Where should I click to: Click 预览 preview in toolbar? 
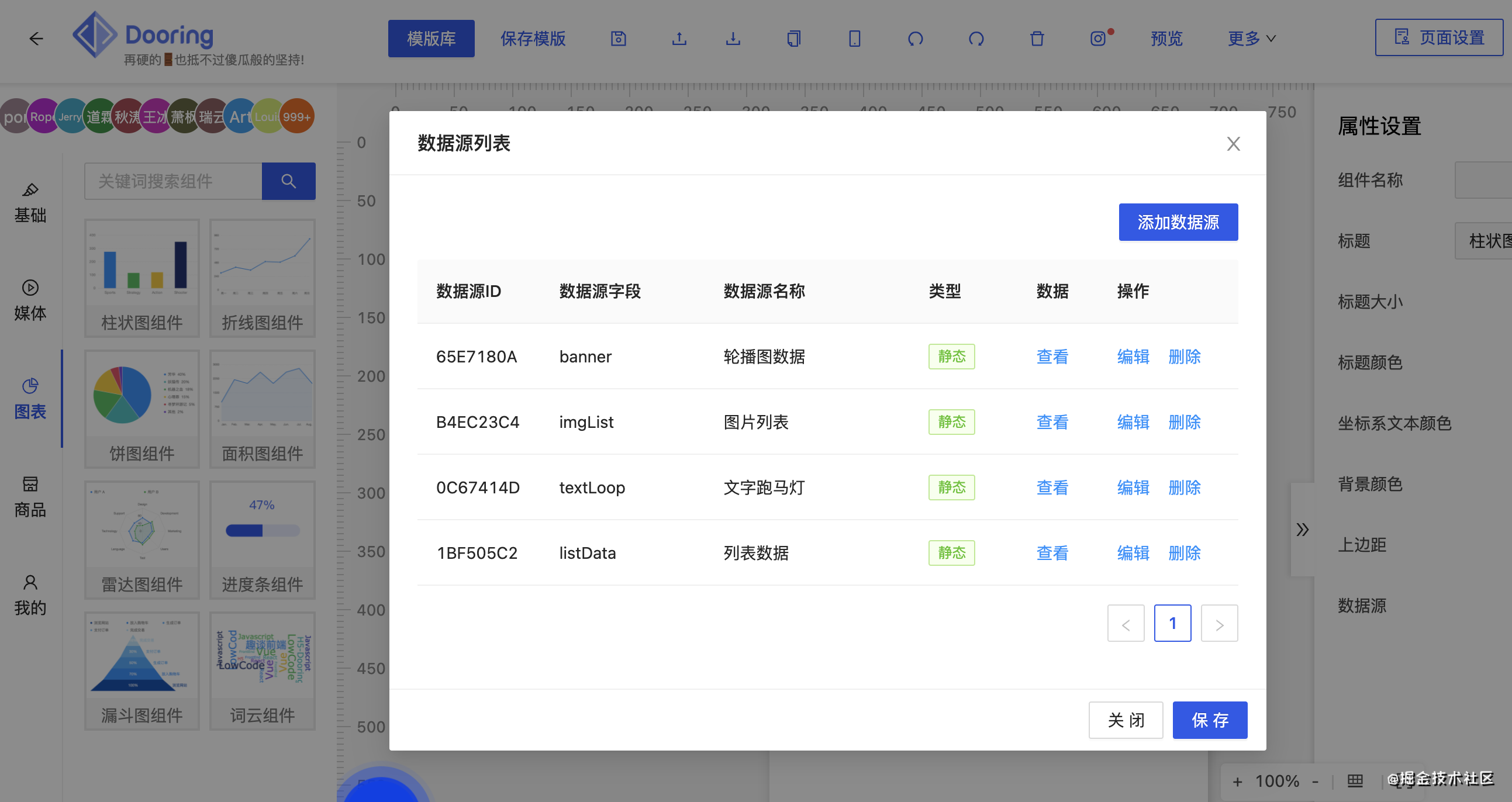[x=1167, y=39]
